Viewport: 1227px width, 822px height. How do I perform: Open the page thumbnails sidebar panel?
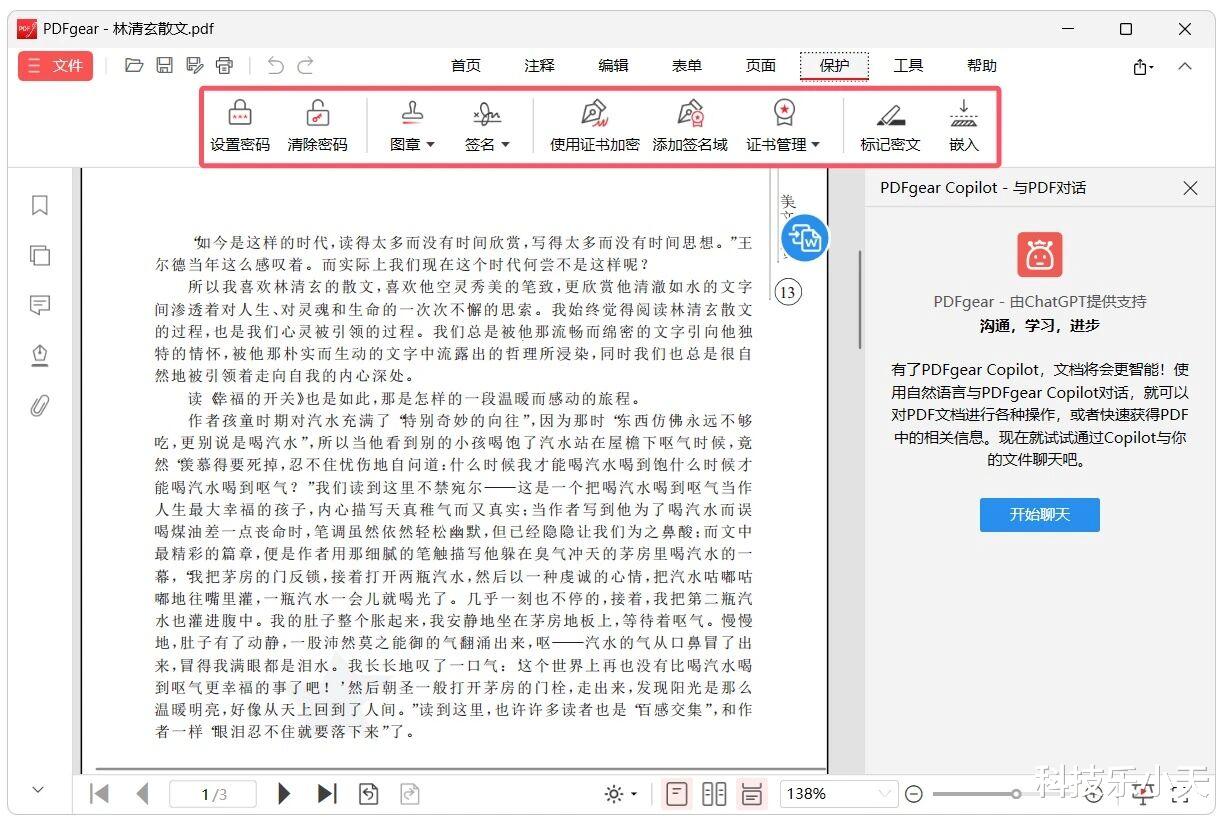pyautogui.click(x=40, y=255)
